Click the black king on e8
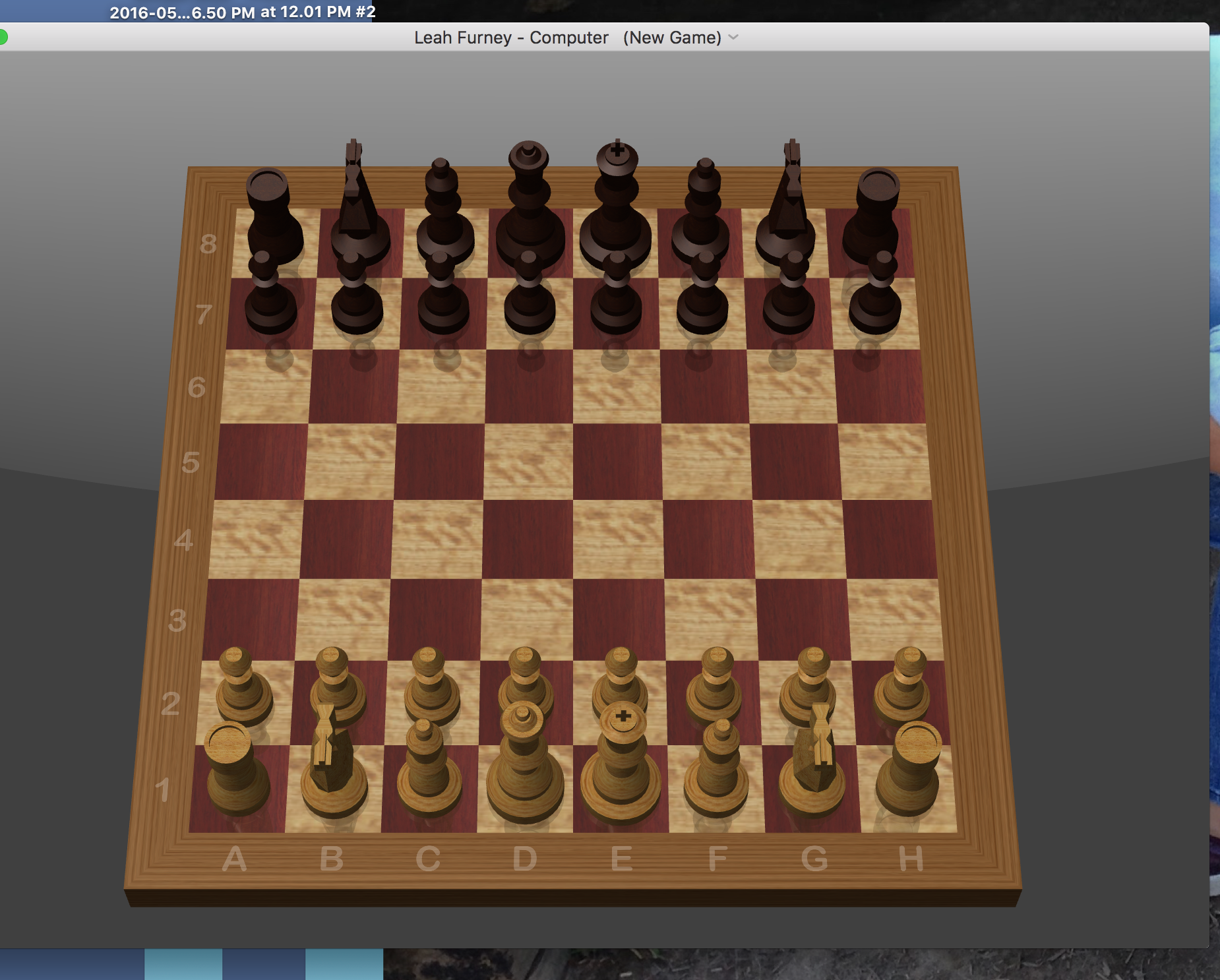1220x980 pixels. [x=616, y=204]
